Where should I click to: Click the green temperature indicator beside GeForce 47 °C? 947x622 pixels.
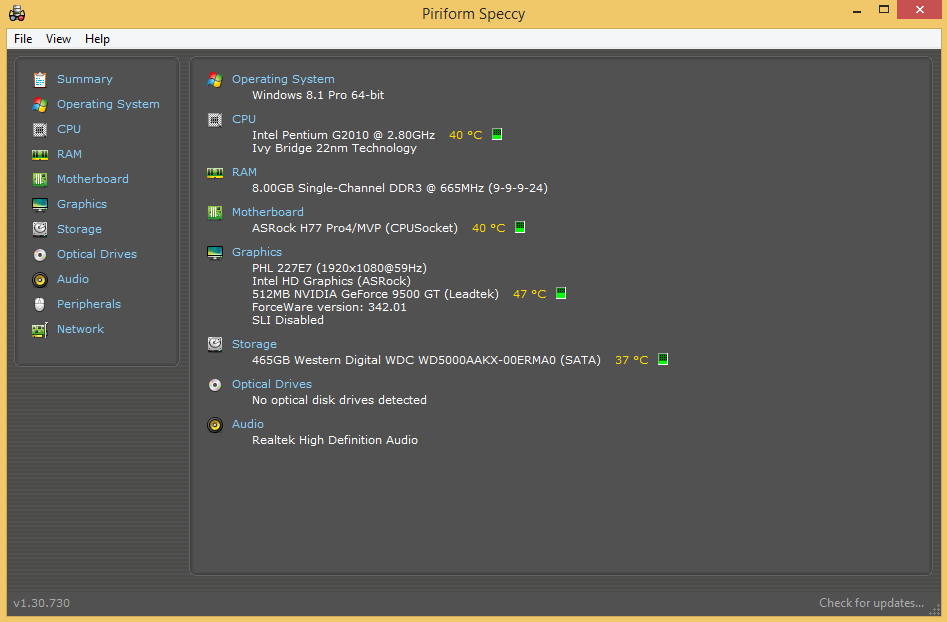561,293
